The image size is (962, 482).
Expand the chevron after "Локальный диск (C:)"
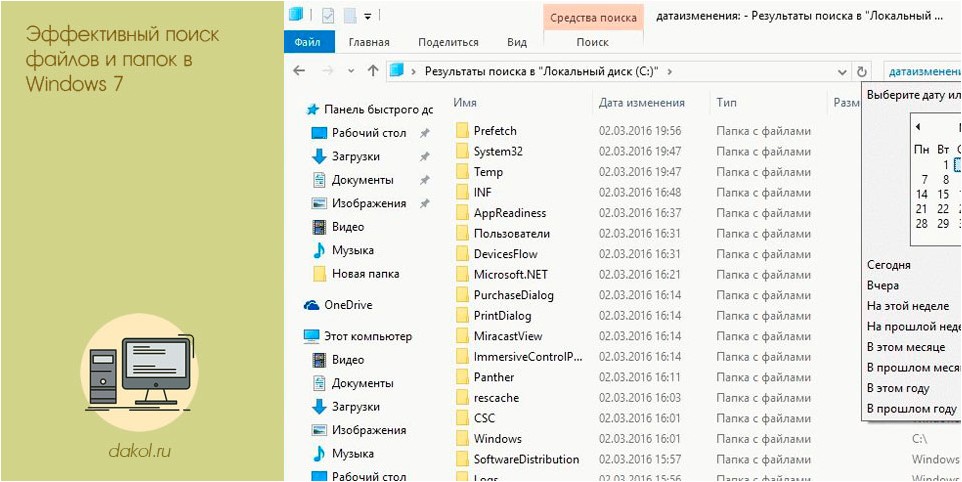pyautogui.click(x=669, y=71)
